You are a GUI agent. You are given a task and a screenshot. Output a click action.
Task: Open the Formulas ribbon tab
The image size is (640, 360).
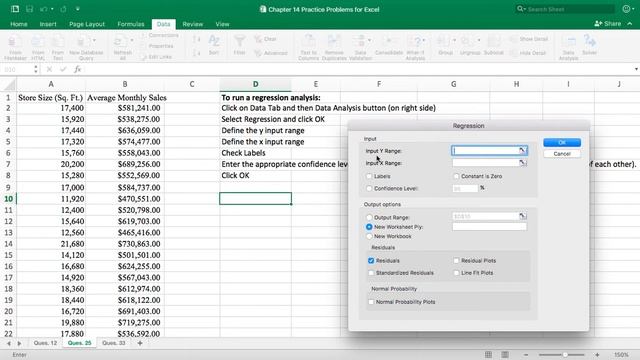coord(131,24)
